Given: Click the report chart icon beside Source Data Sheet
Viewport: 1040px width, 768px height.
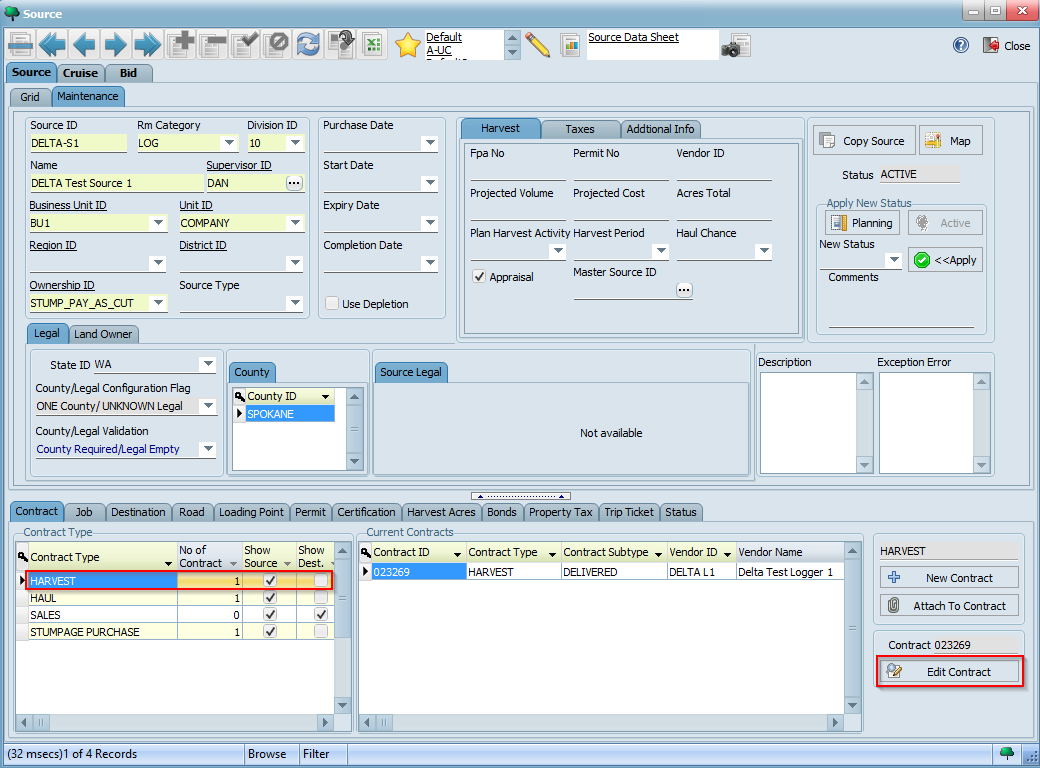Looking at the screenshot, I should click(x=570, y=45).
